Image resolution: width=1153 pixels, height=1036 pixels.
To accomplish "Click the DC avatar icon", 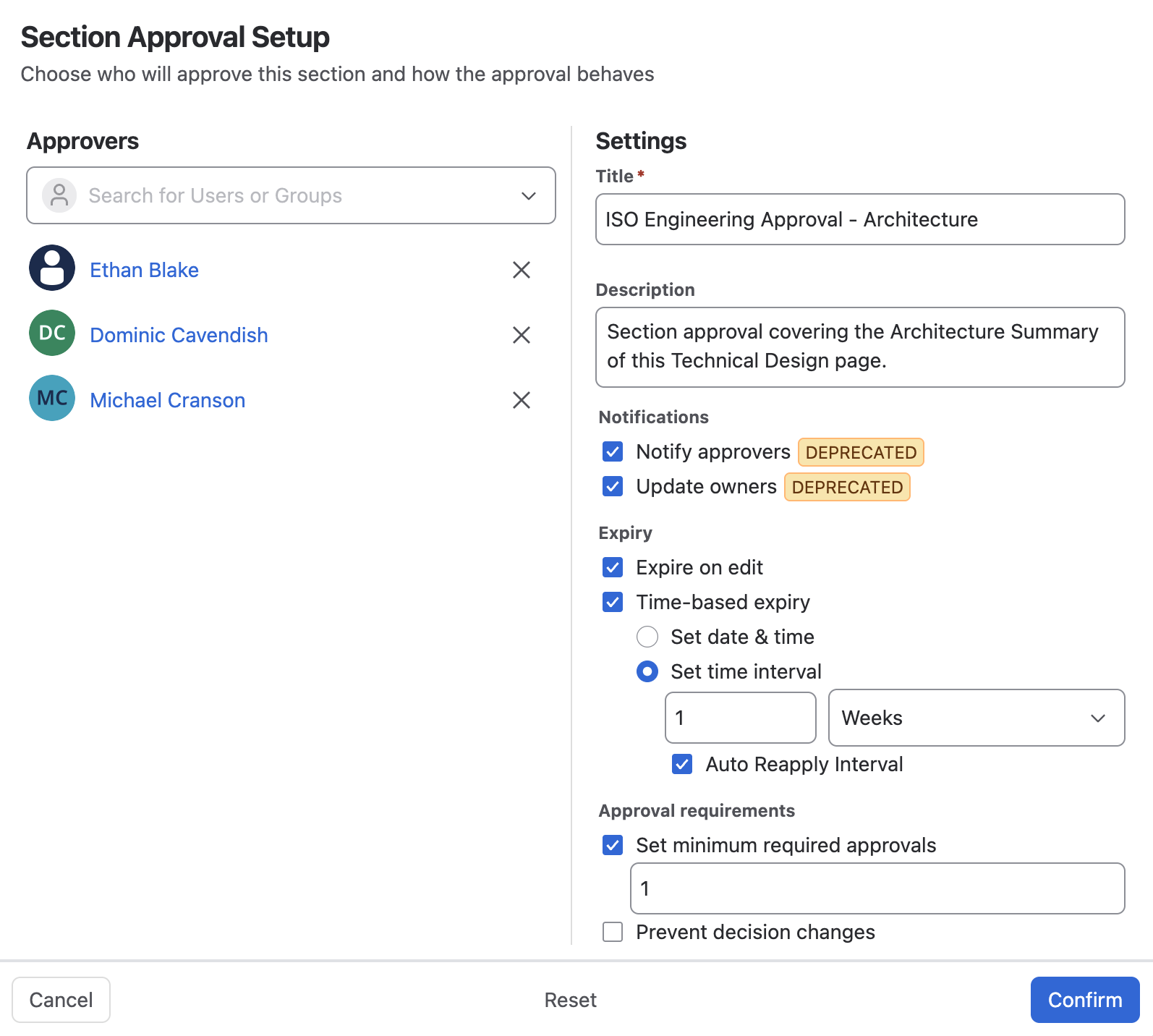I will tap(52, 333).
